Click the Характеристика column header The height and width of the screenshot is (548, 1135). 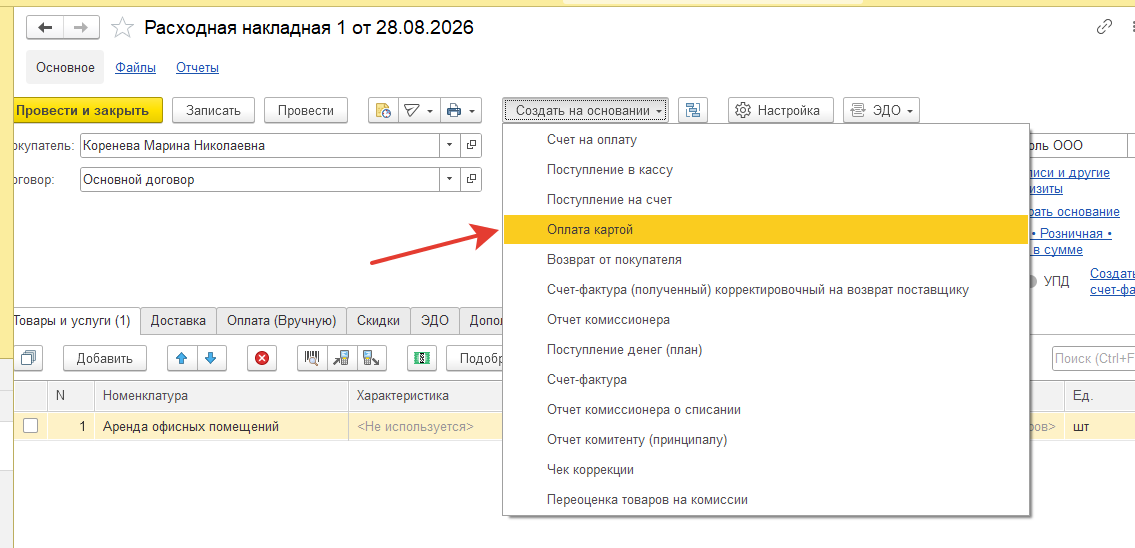coord(426,395)
